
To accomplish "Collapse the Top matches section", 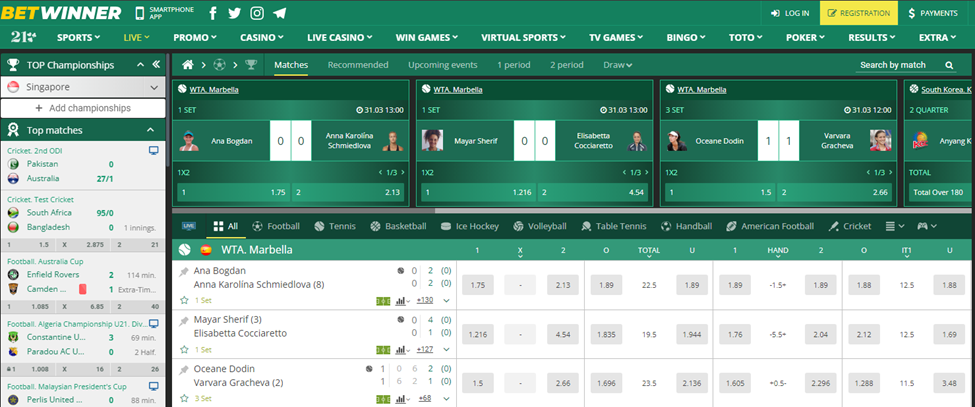I will coord(150,130).
